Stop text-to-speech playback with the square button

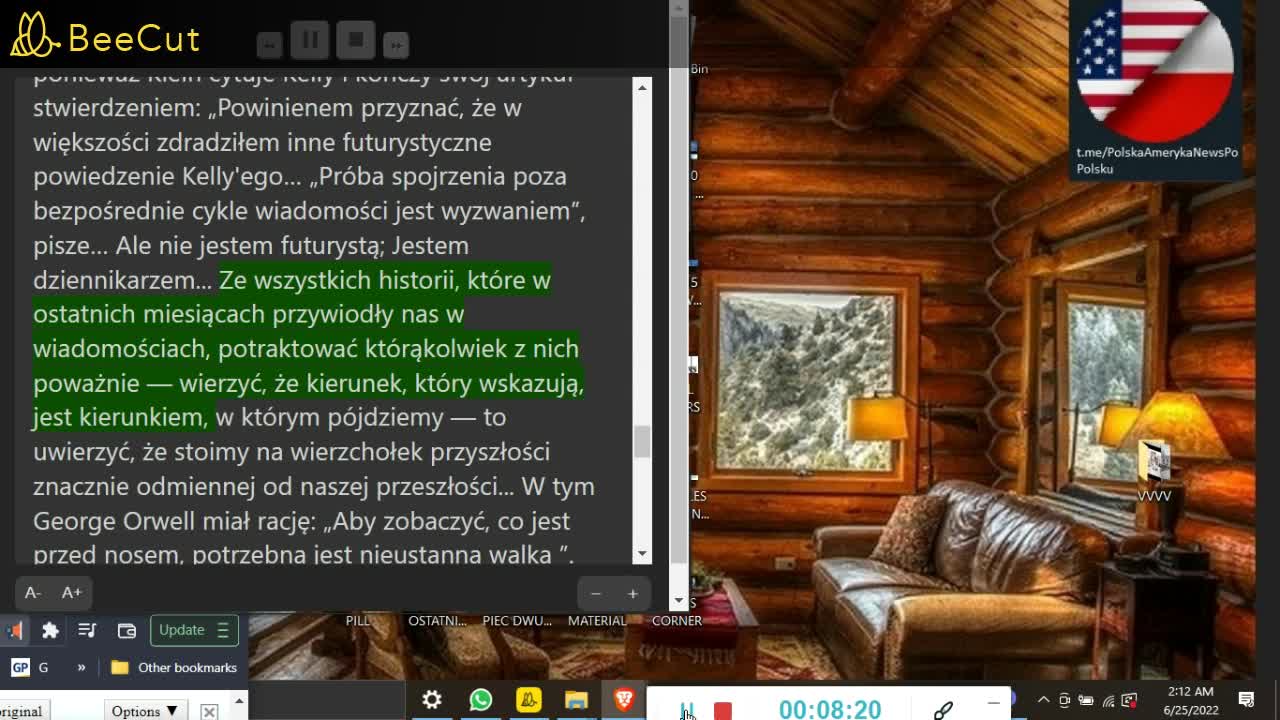click(356, 41)
